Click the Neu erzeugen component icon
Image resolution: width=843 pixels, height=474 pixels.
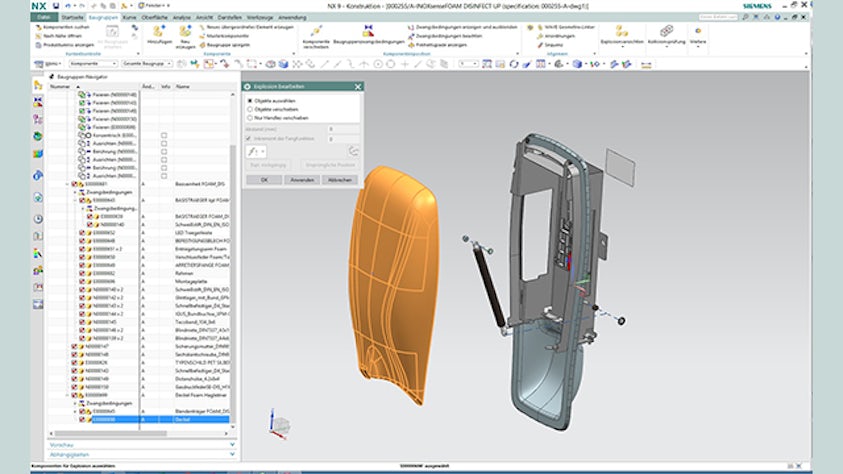point(185,32)
